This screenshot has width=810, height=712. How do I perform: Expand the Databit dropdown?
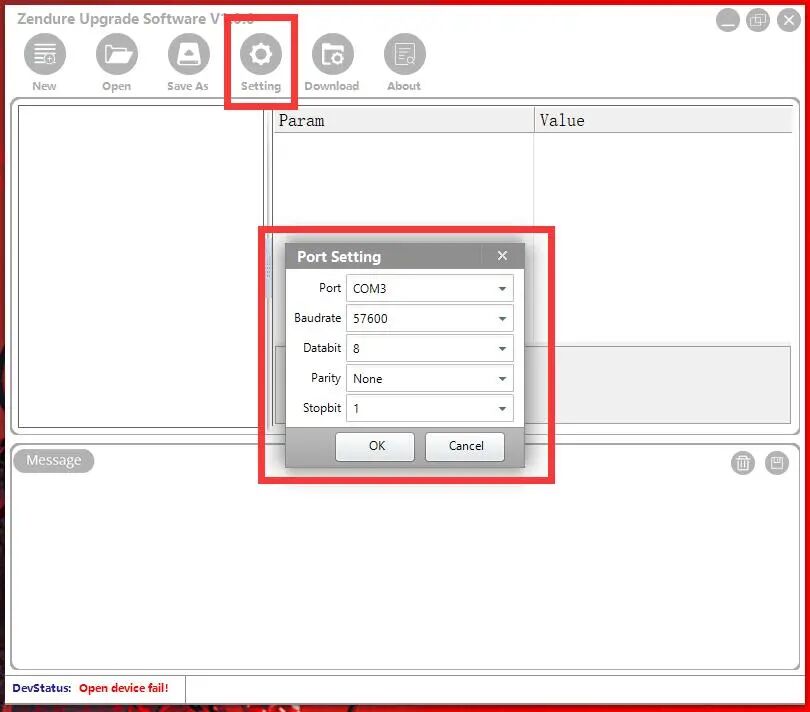[429, 348]
